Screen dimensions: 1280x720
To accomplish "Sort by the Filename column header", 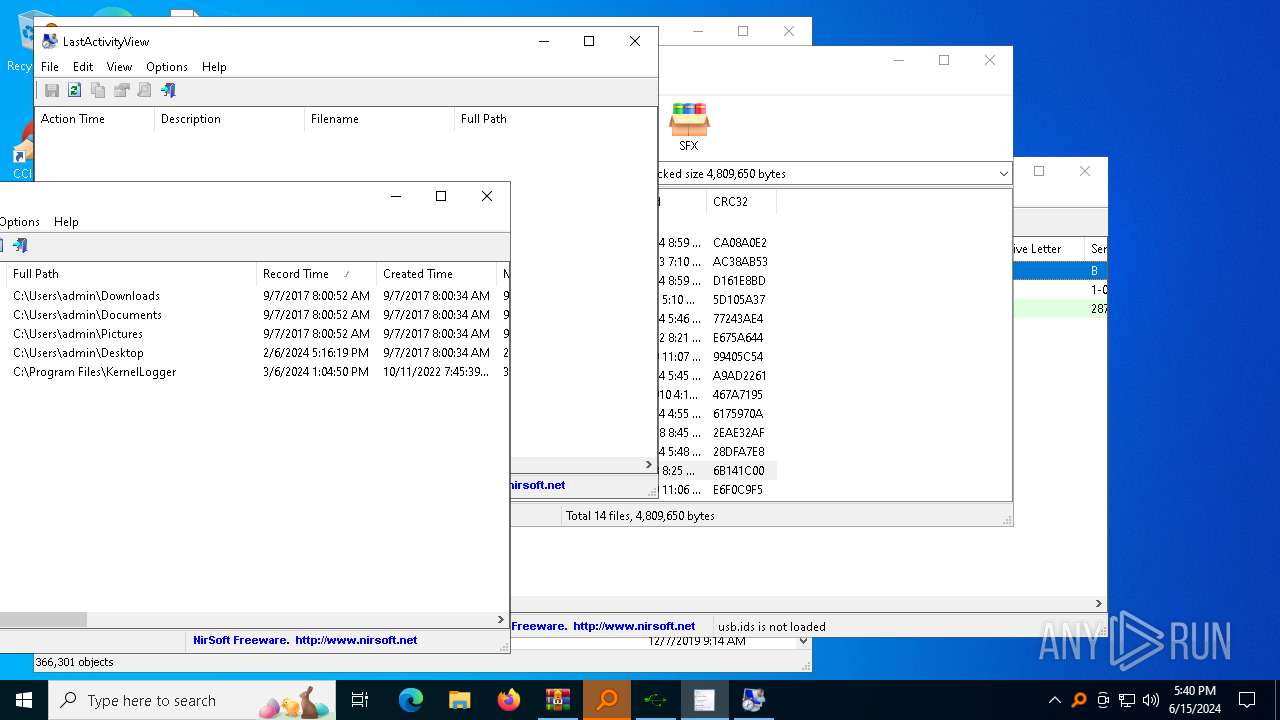I will [379, 119].
